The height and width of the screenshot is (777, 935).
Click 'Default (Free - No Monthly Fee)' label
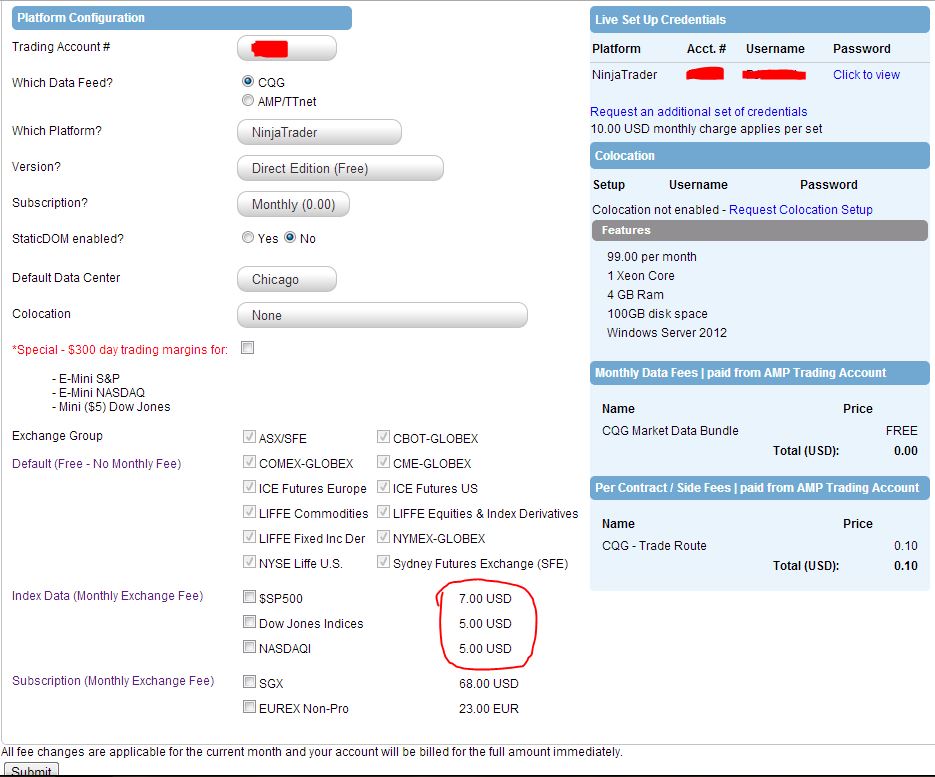(x=97, y=463)
